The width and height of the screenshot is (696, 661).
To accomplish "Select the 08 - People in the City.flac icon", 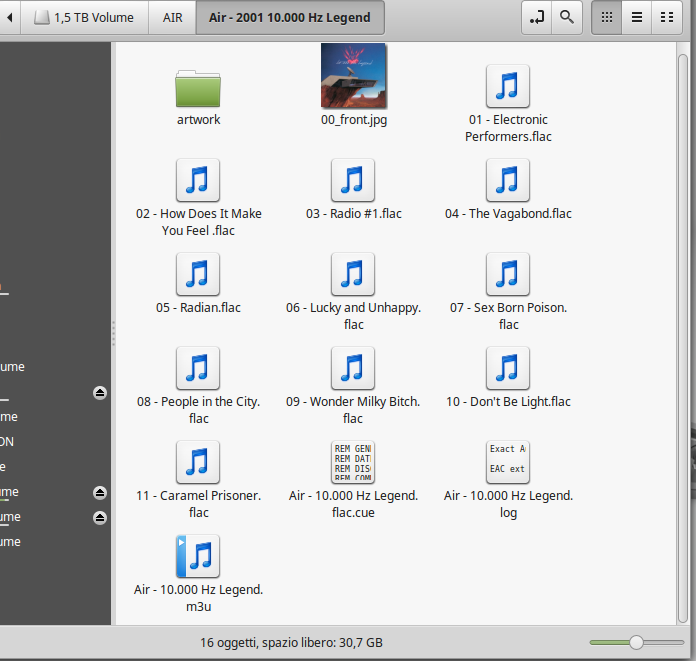I will coord(198,368).
